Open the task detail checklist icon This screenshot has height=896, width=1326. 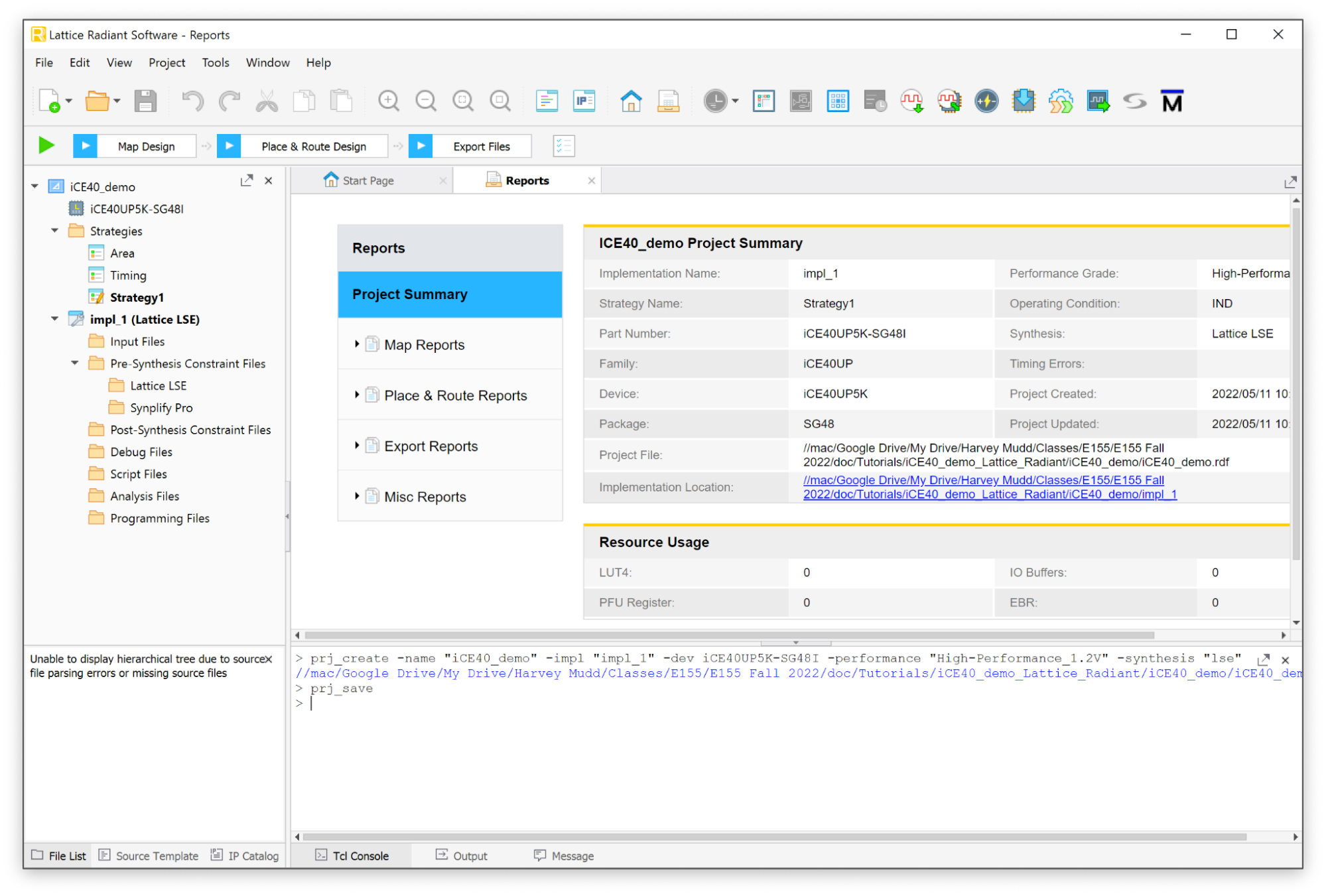[564, 146]
